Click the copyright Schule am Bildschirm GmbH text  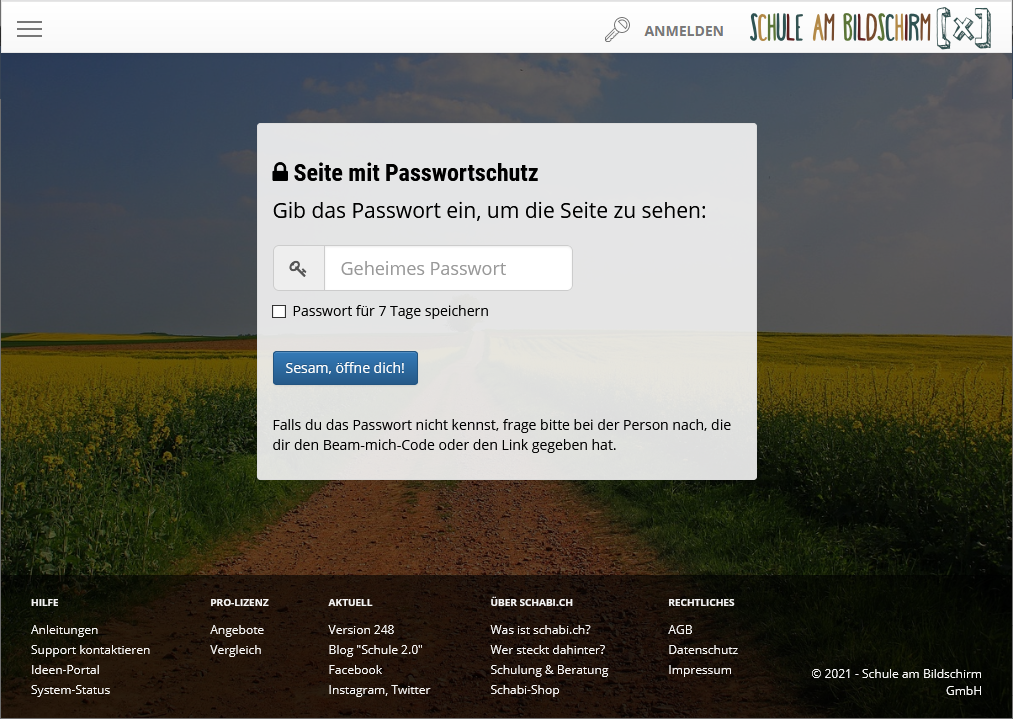pyautogui.click(x=897, y=682)
